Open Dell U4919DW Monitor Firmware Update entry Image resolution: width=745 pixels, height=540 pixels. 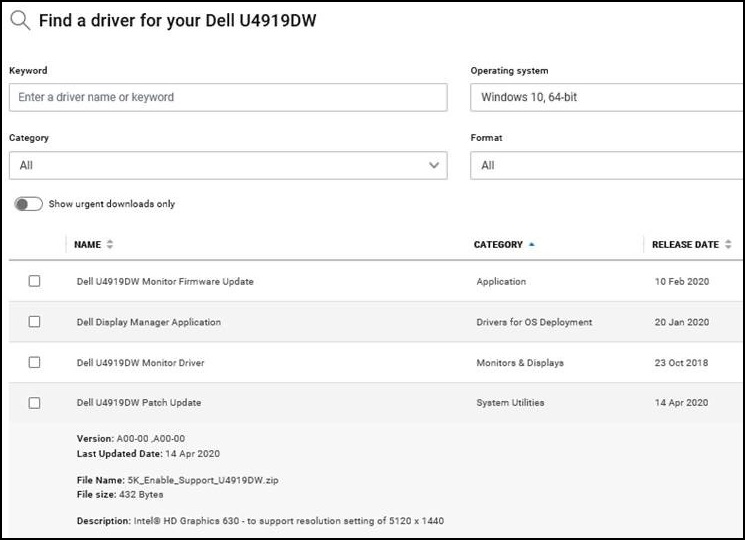point(165,282)
